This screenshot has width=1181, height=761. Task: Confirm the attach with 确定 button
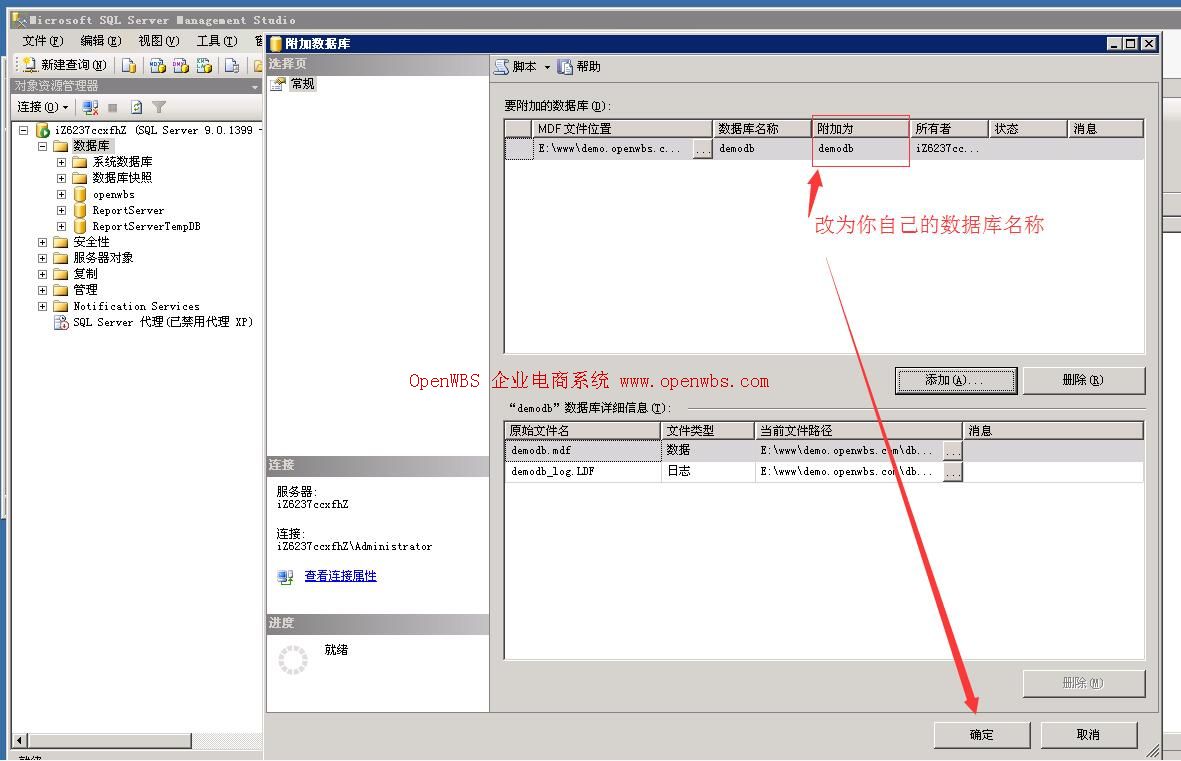tap(981, 735)
